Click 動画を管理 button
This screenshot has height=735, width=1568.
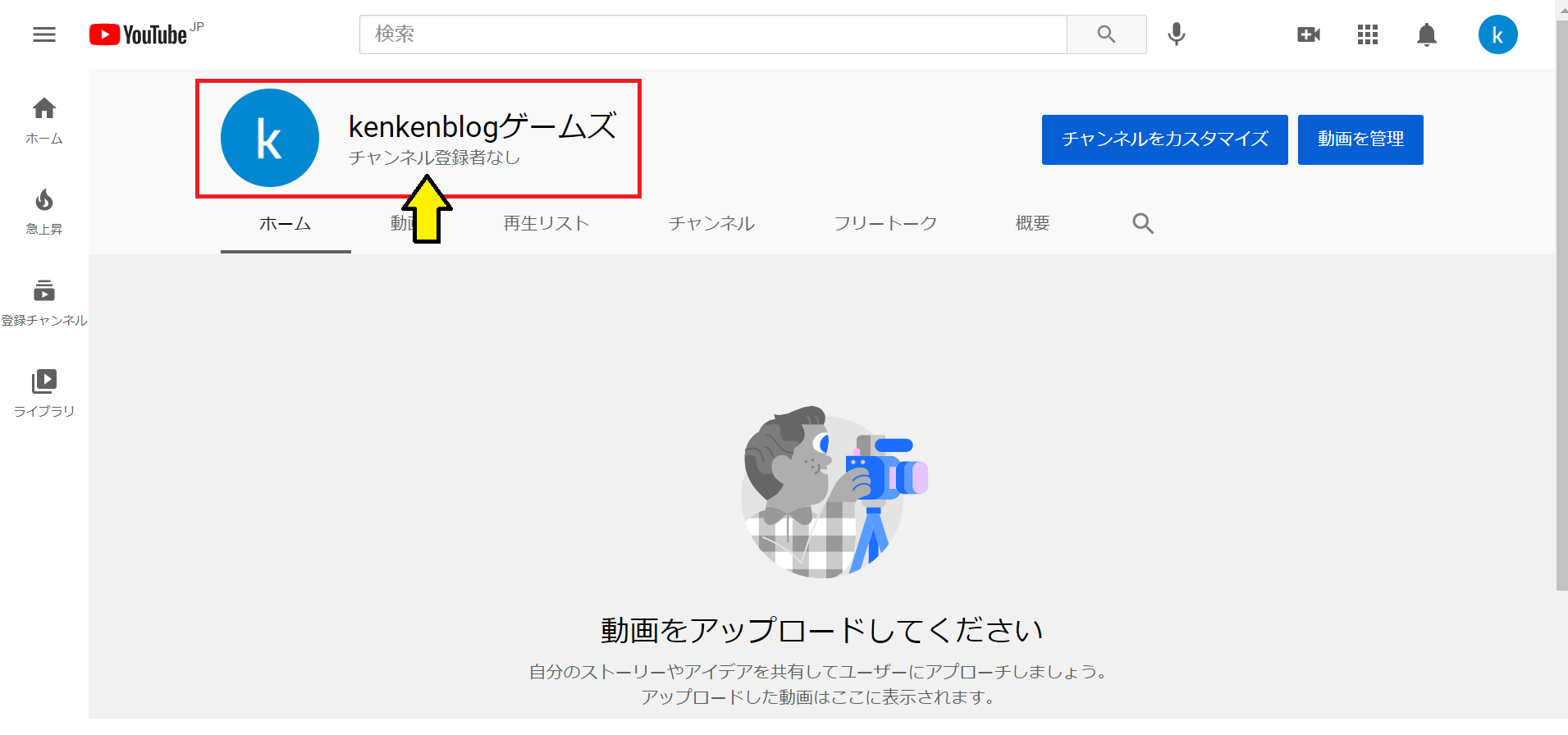1360,139
